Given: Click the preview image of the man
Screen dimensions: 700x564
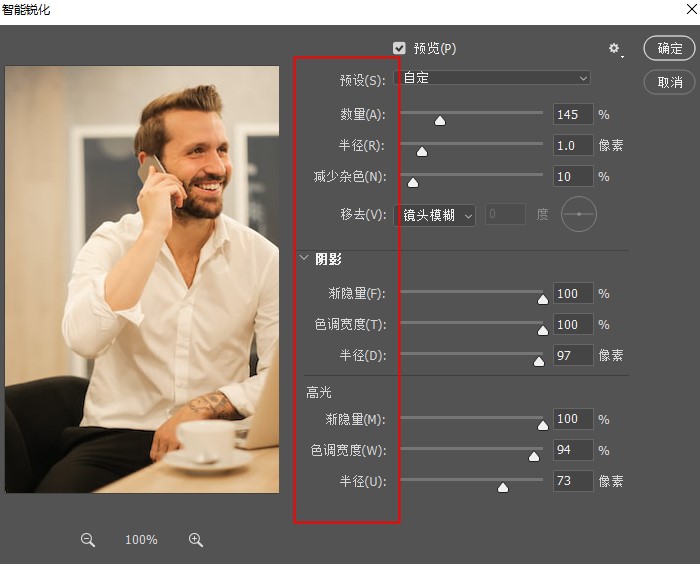Looking at the screenshot, I should (x=142, y=280).
